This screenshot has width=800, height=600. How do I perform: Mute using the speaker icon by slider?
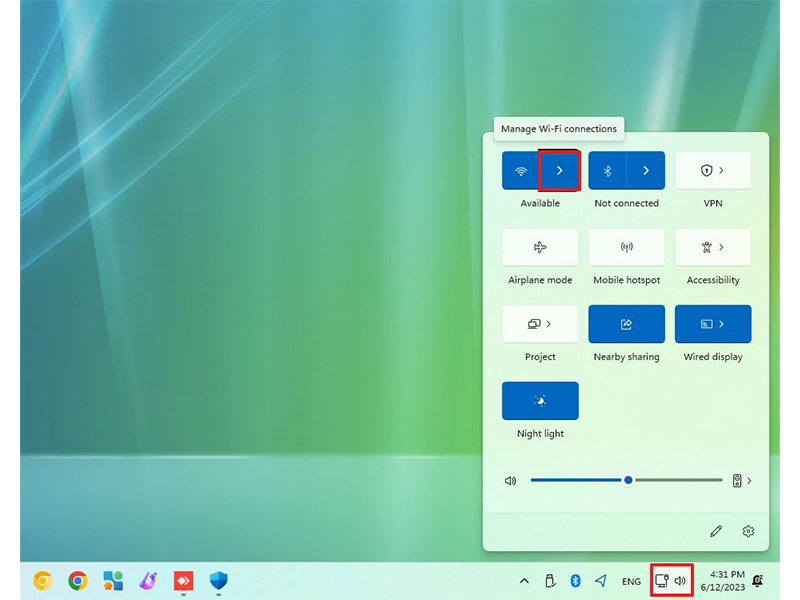coord(511,481)
